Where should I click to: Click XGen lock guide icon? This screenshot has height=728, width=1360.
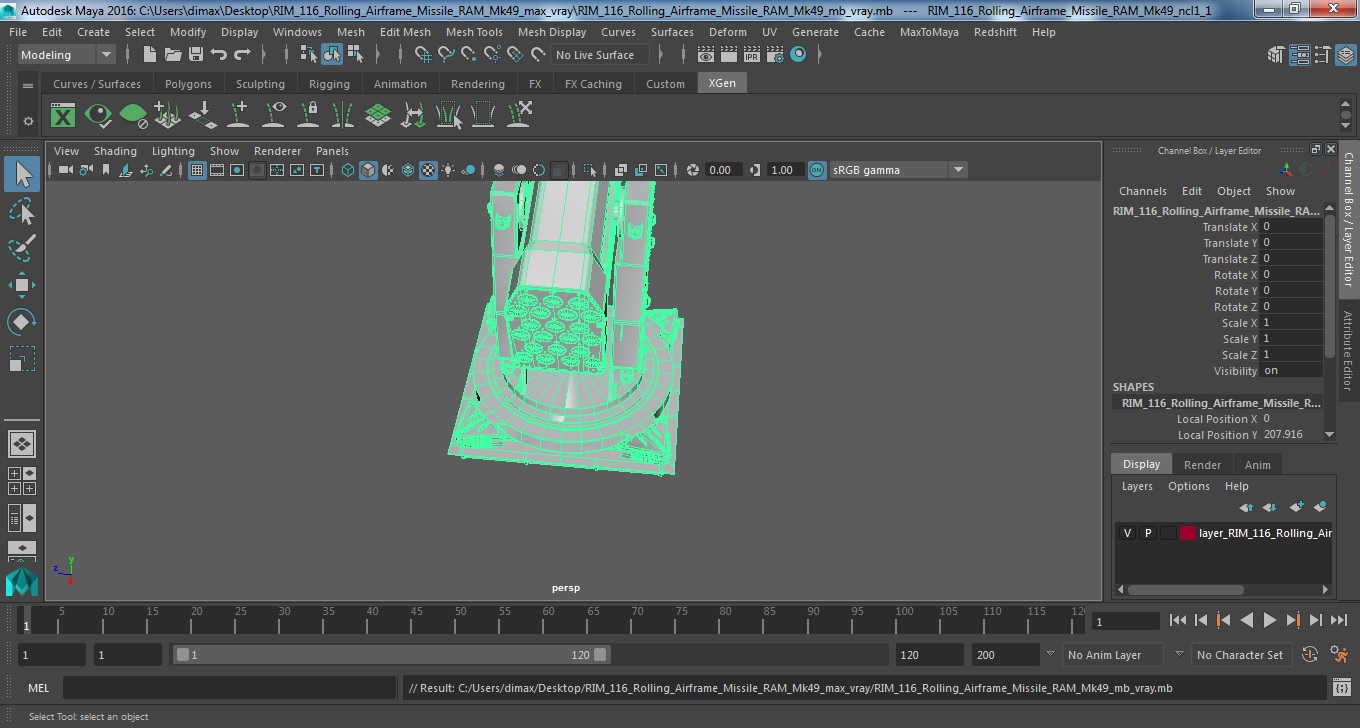tap(308, 116)
